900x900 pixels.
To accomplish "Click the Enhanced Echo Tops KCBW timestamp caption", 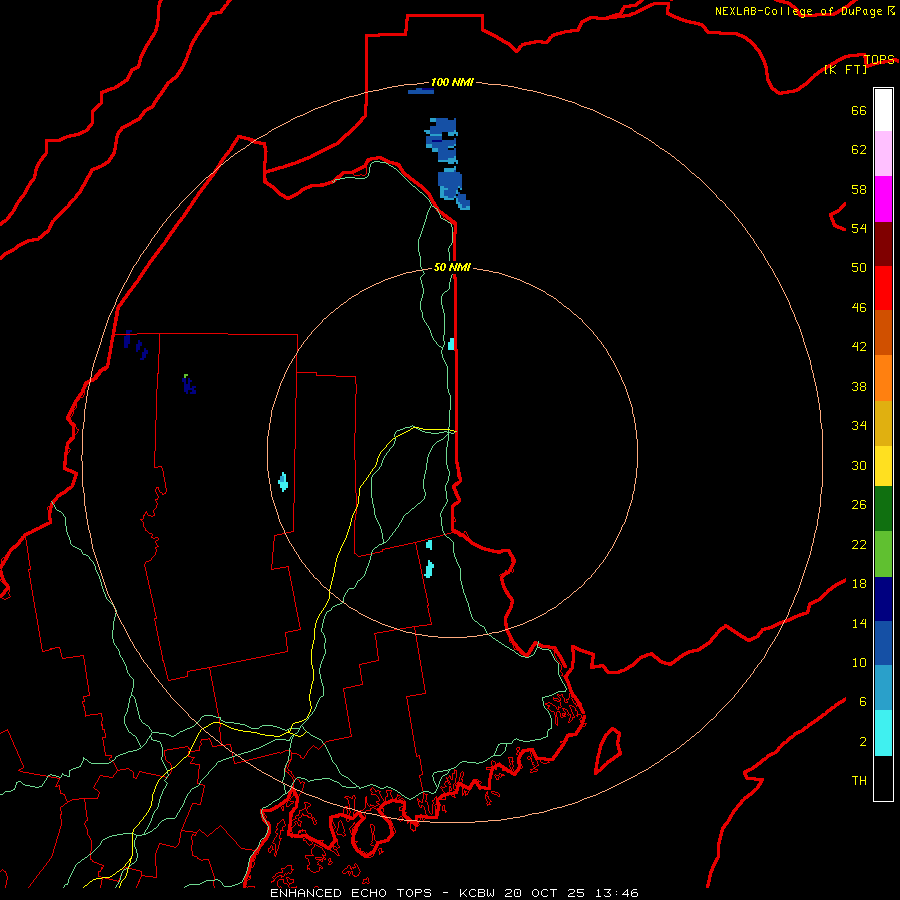I will click(x=454, y=893).
